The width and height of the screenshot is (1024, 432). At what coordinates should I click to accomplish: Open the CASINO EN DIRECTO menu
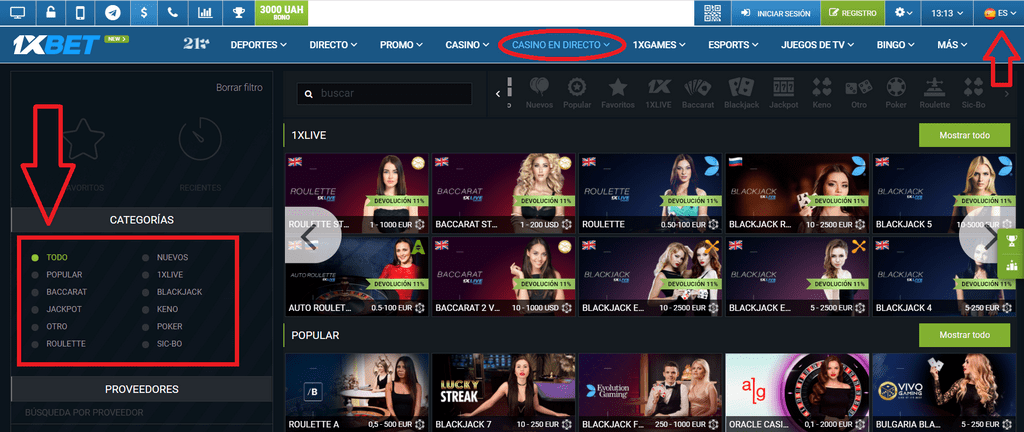tap(561, 45)
